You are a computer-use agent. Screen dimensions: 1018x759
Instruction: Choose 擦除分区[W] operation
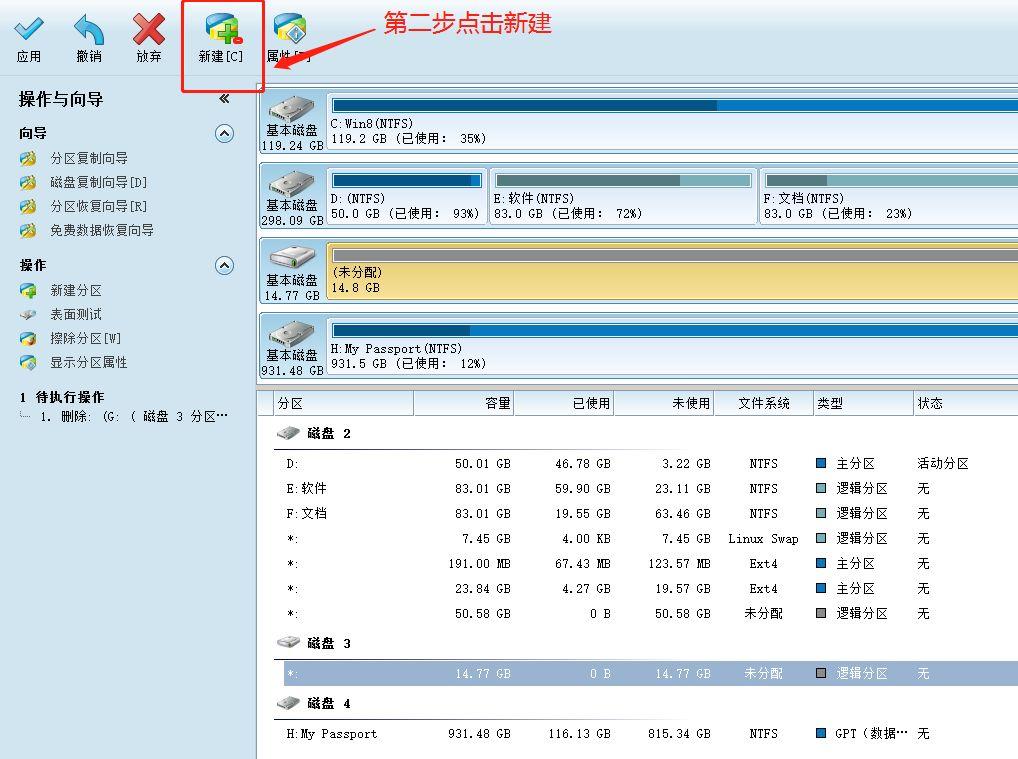[x=86, y=338]
